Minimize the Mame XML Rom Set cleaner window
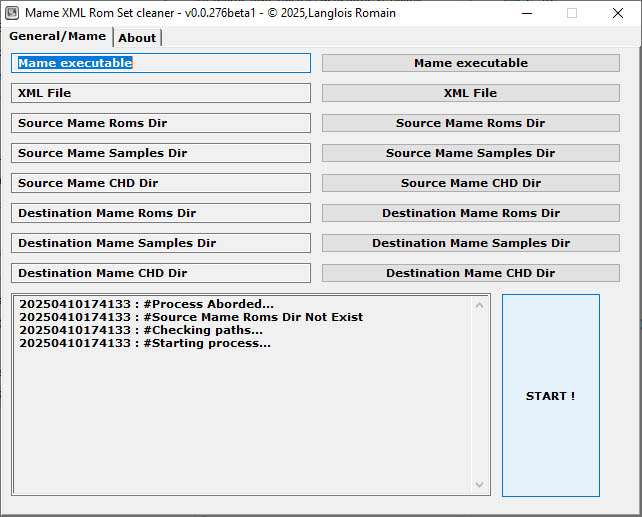Screen dimensions: 642x517 [527, 13]
